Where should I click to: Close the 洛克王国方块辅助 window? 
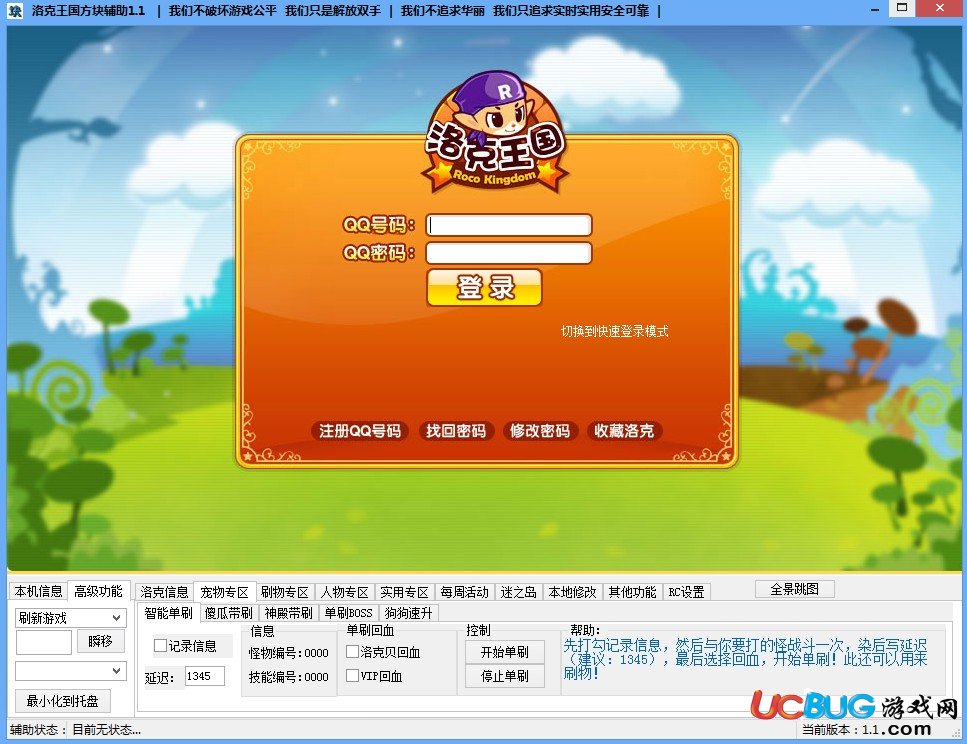(940, 8)
